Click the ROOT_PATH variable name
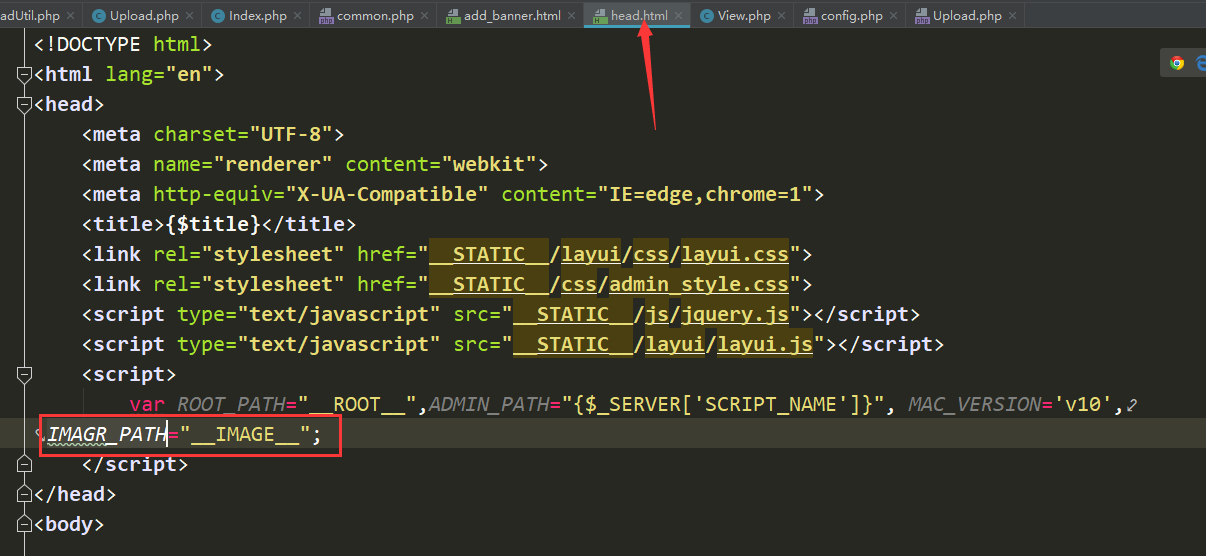This screenshot has width=1206, height=556. click(231, 404)
